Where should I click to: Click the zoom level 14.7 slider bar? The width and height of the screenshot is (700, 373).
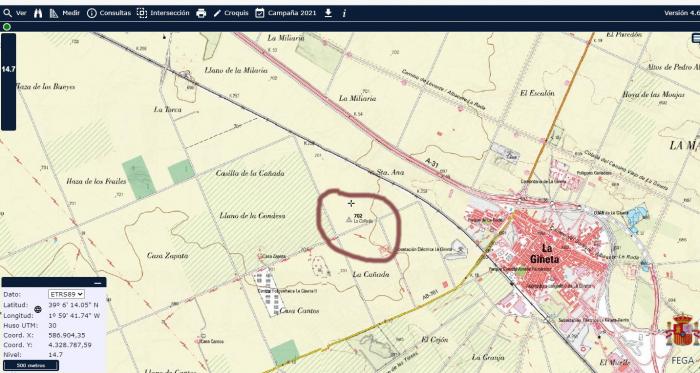coord(8,82)
